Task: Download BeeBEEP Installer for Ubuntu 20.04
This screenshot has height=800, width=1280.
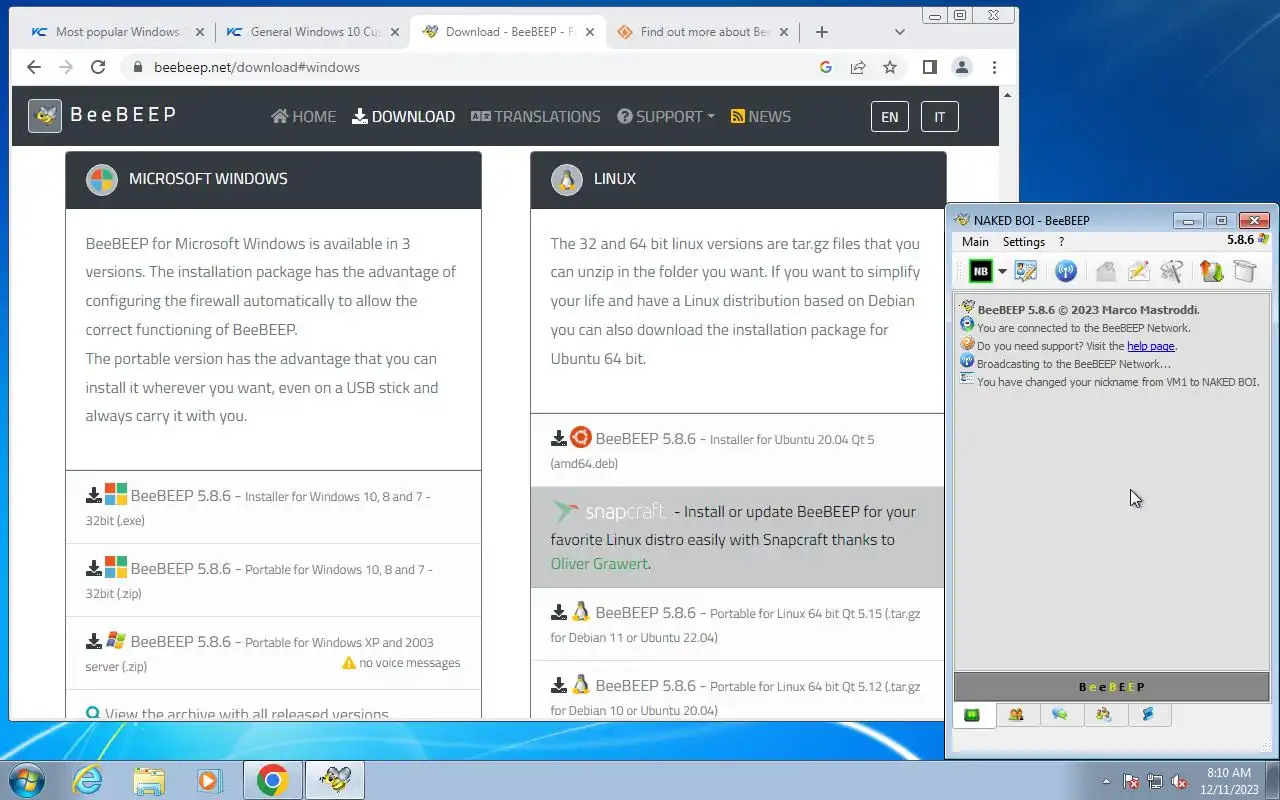Action: [737, 450]
